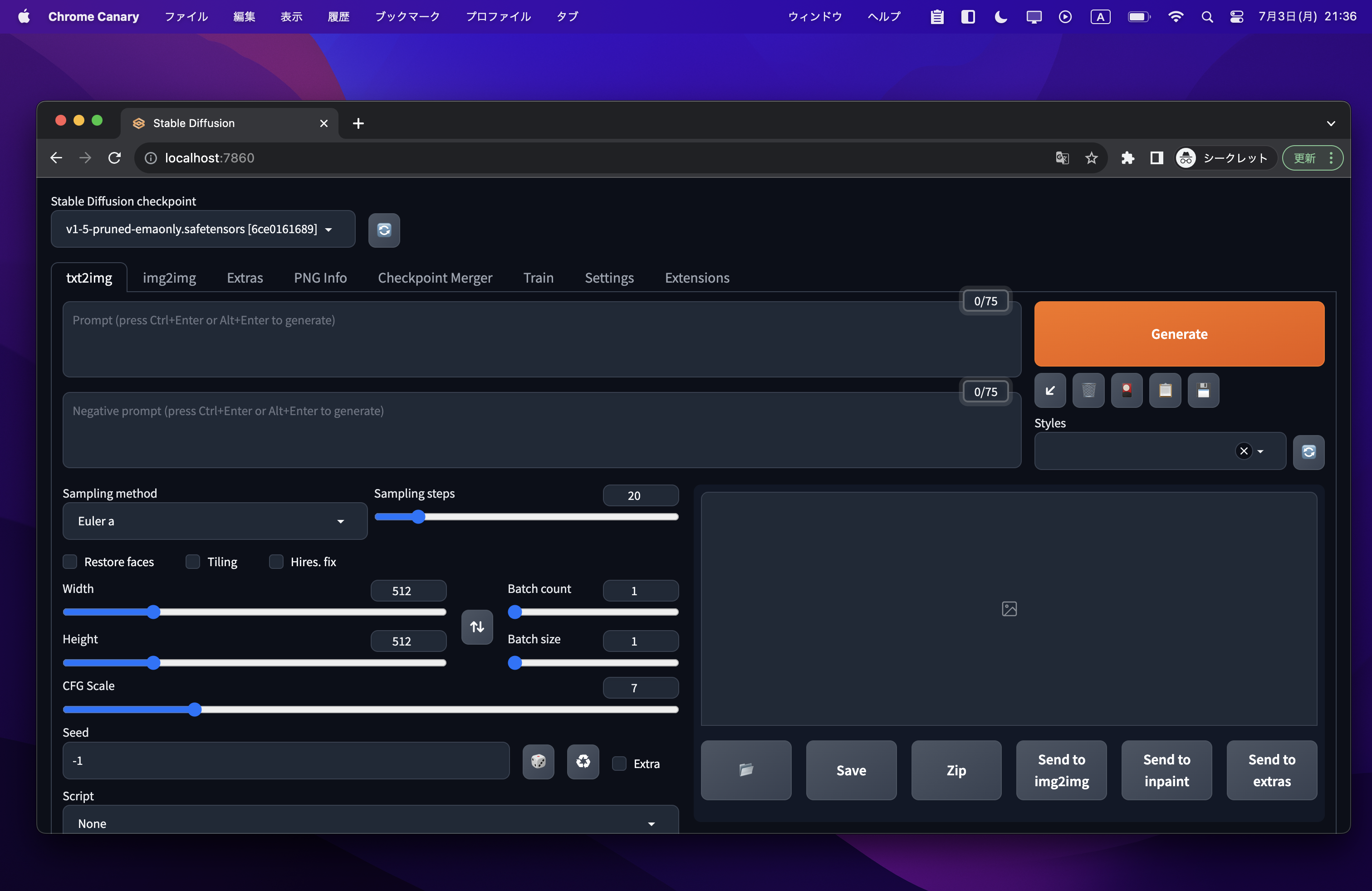The image size is (1372, 891).
Task: Open the Script dropdown showing None
Action: tap(369, 823)
